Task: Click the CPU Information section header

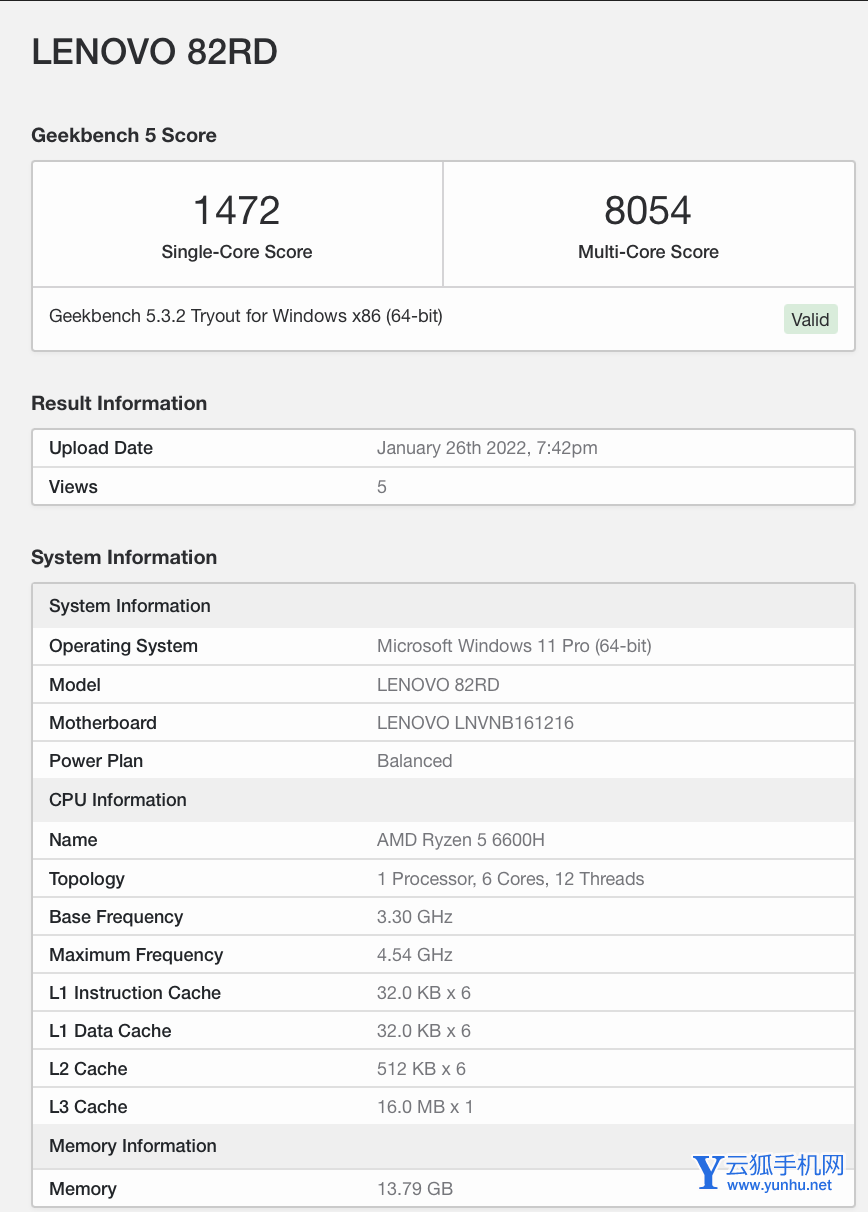Action: 118,800
